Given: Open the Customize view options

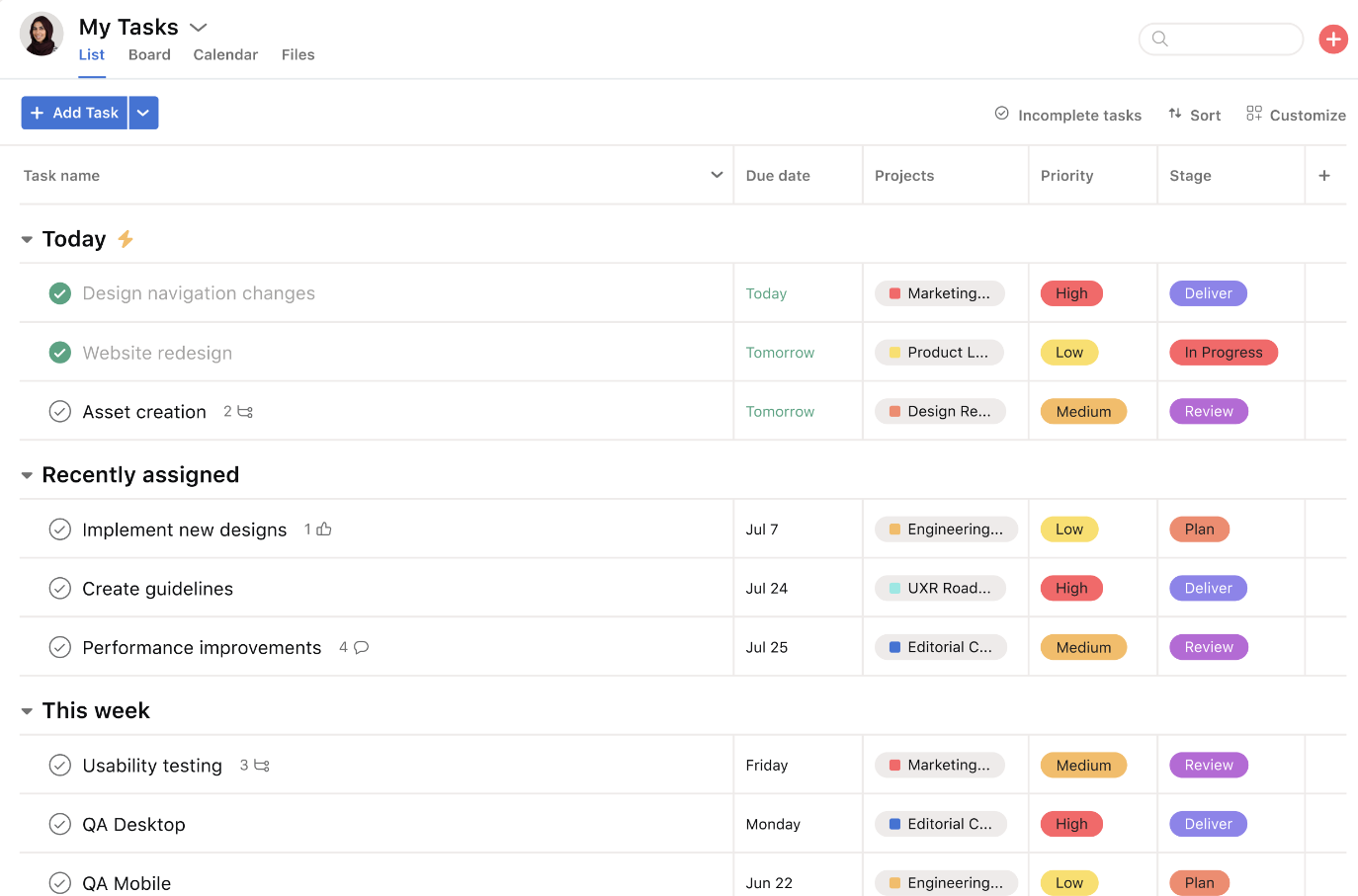Looking at the screenshot, I should (x=1296, y=115).
